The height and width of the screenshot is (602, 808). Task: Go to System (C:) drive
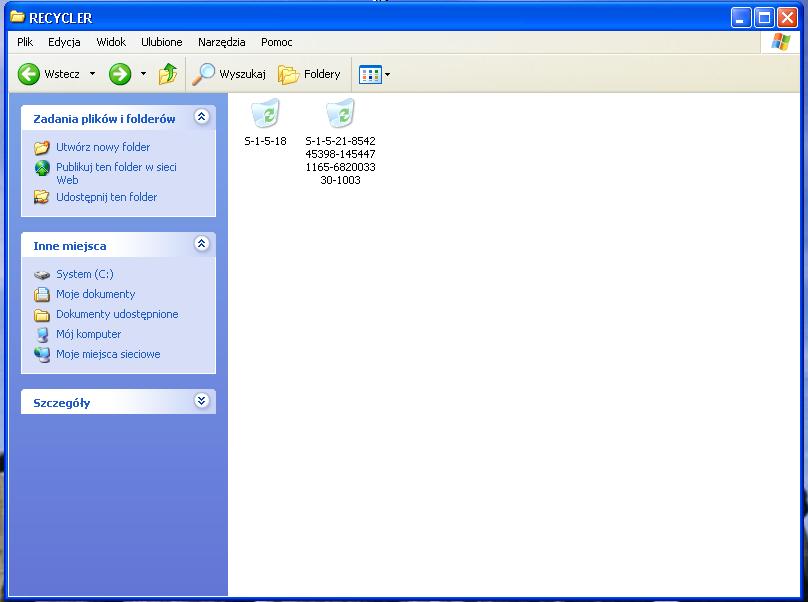pyautogui.click(x=85, y=274)
